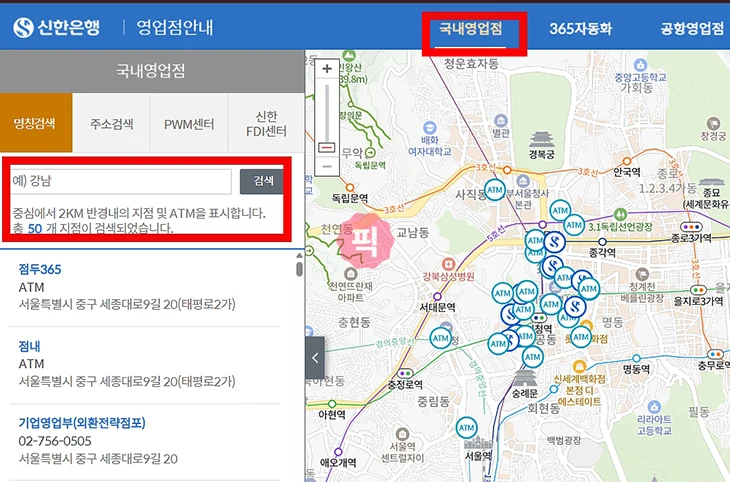
Task: Click the 50 result count text
Action: pyautogui.click(x=34, y=229)
